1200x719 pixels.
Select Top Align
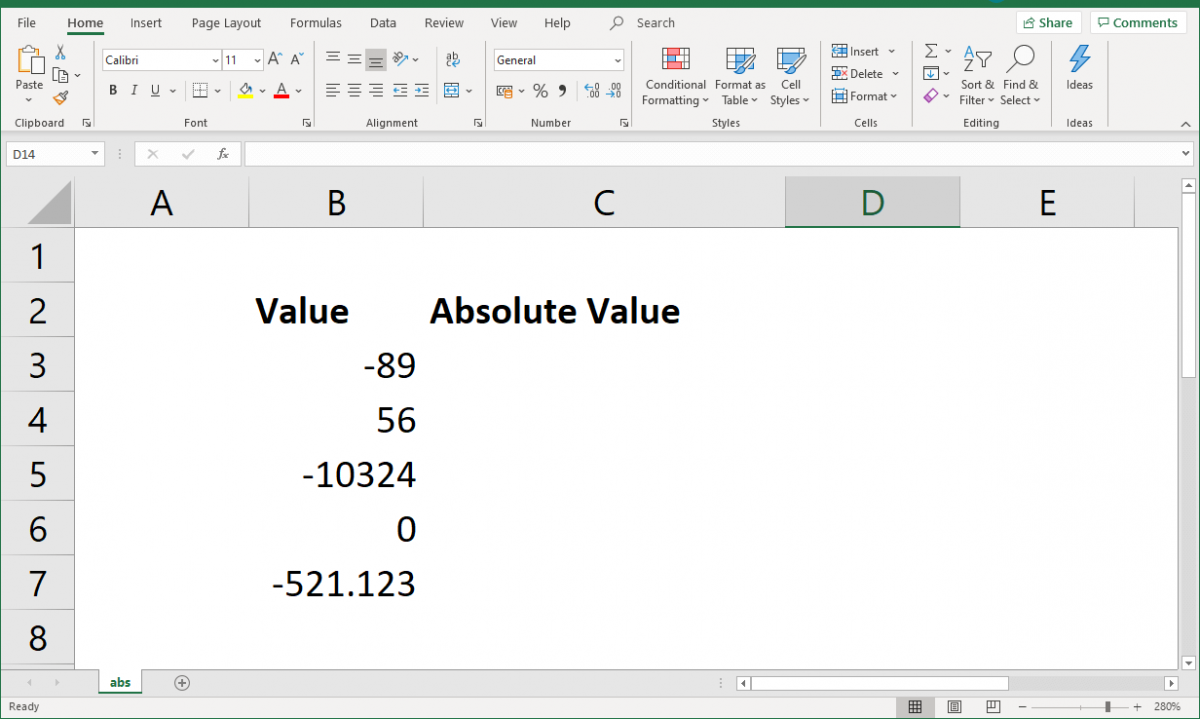click(333, 59)
